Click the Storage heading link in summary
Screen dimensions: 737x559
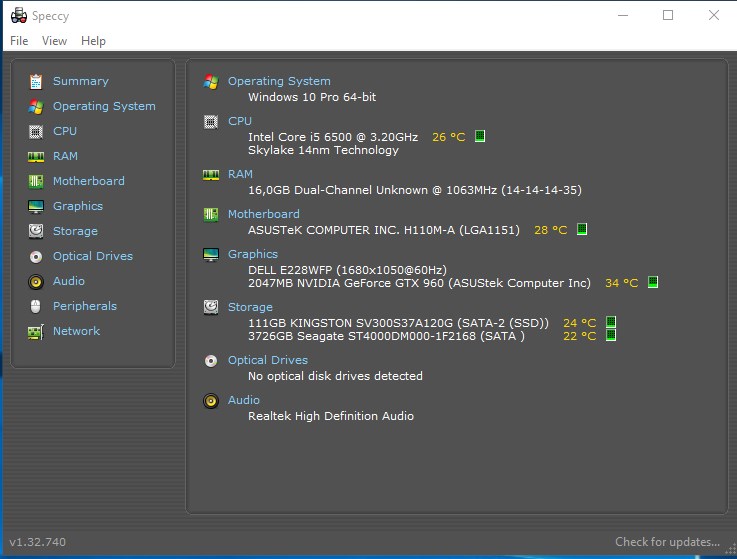[x=250, y=307]
